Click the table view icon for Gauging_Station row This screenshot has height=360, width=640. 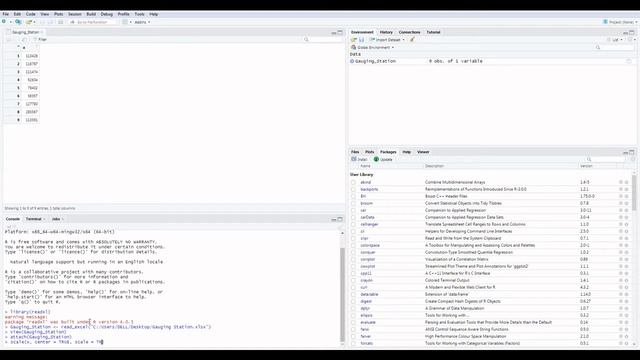[x=629, y=61]
